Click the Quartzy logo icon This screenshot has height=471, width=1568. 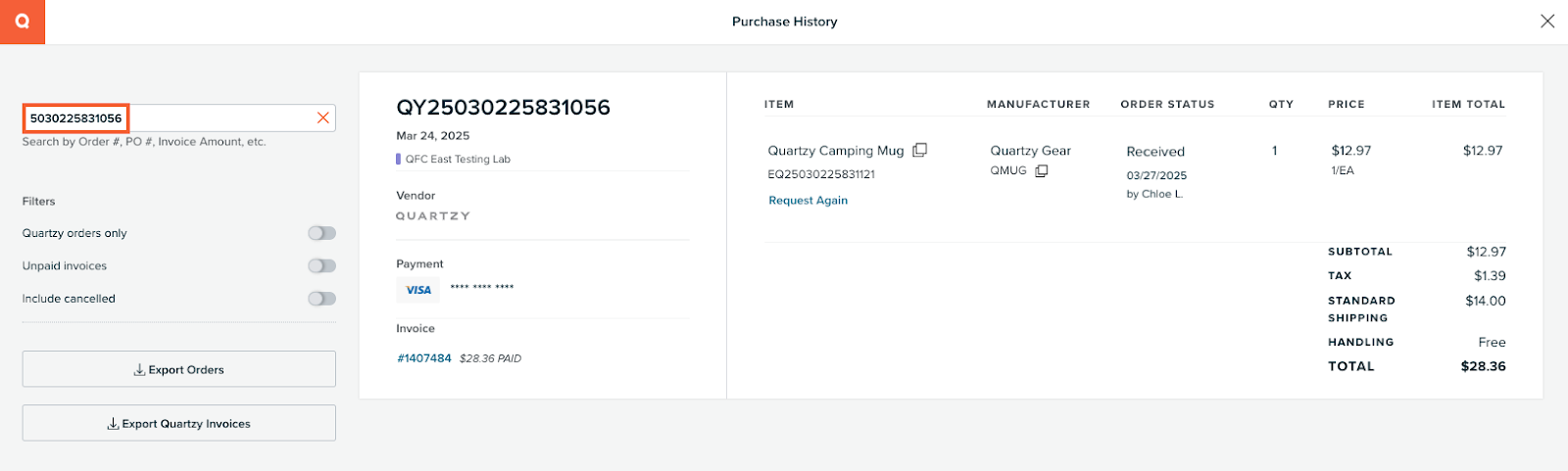click(x=22, y=22)
